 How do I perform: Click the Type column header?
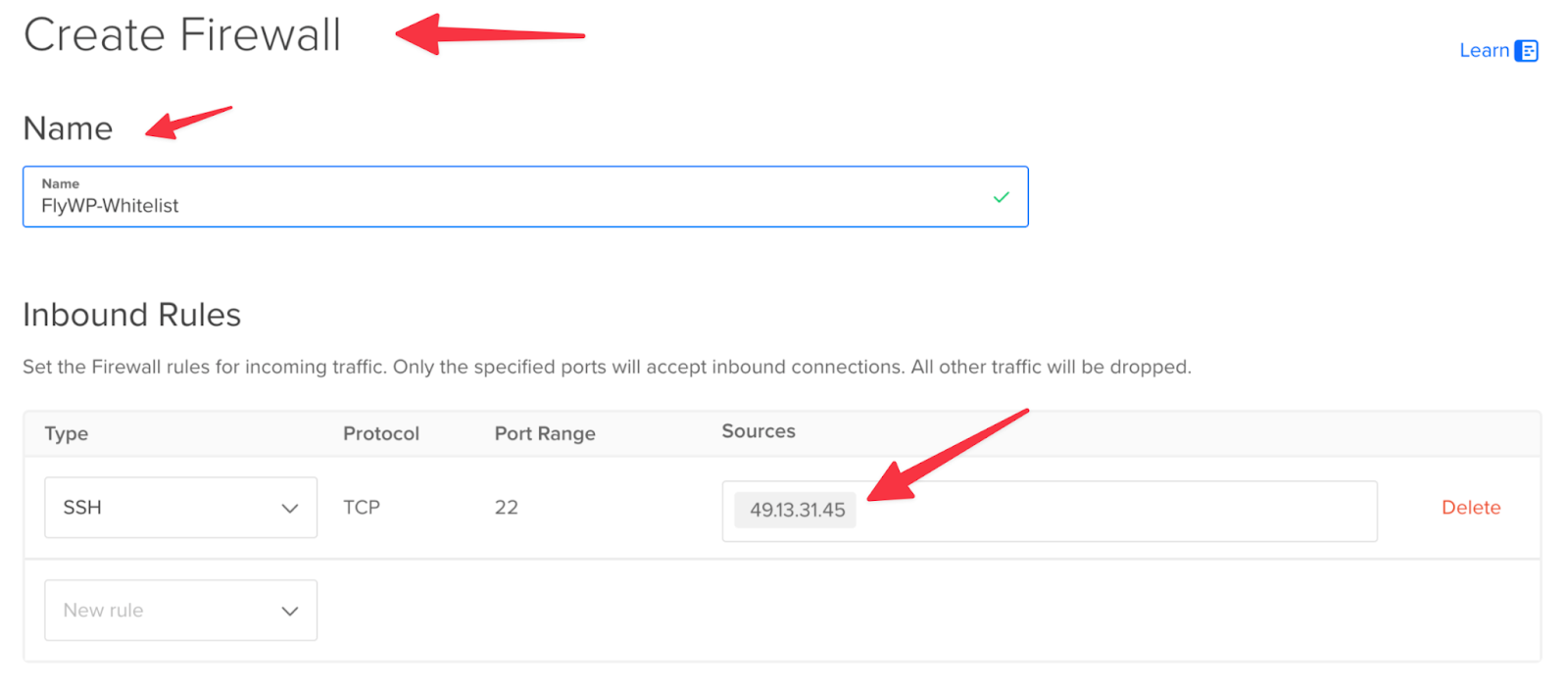[x=67, y=433]
